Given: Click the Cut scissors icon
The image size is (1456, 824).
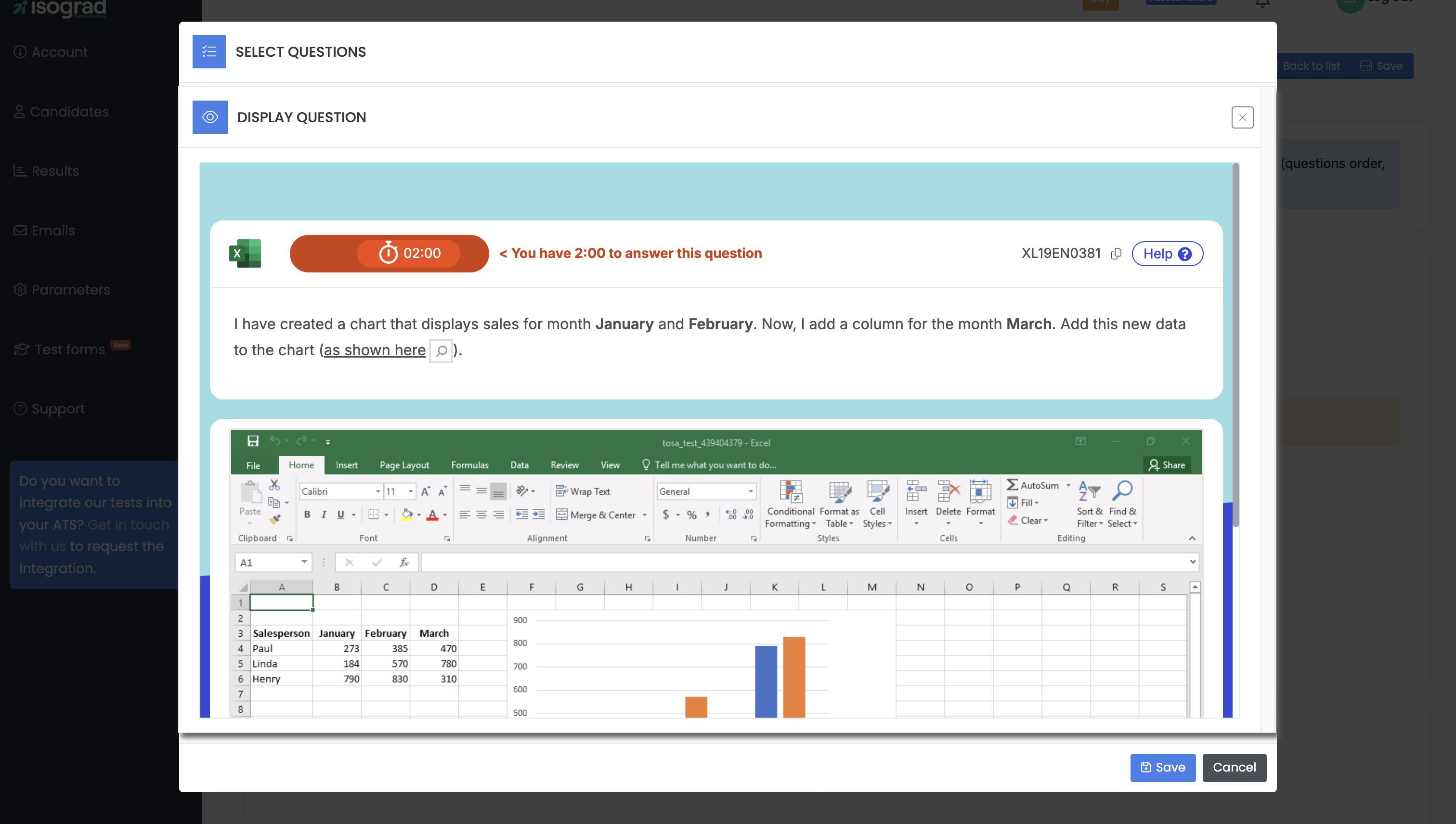Looking at the screenshot, I should (x=274, y=485).
